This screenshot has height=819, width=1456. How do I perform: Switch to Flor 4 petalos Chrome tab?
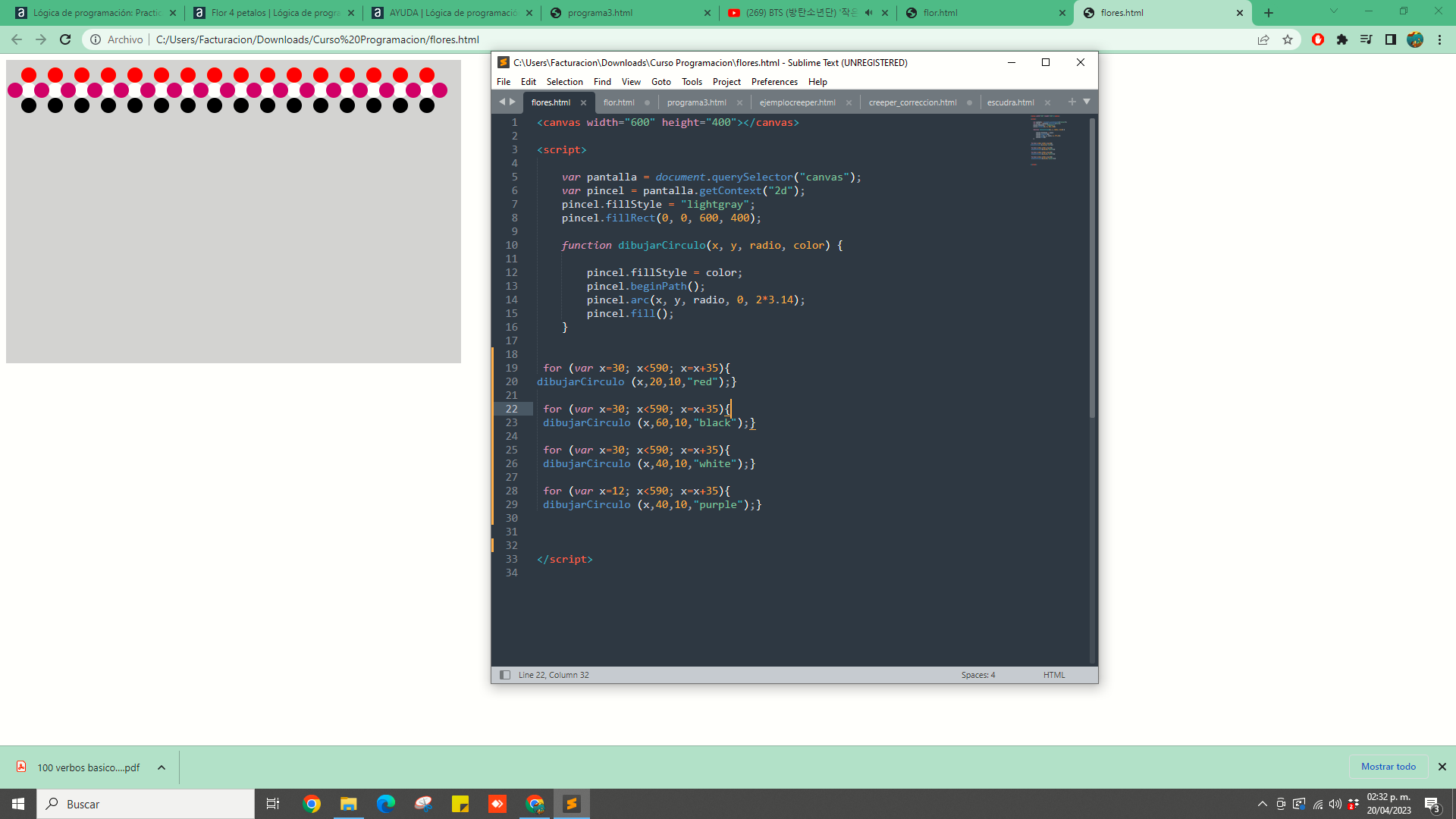coord(273,13)
